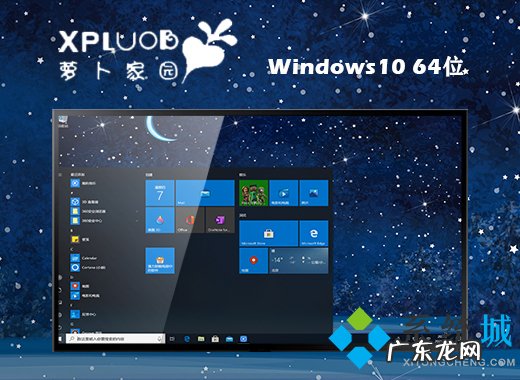This screenshot has height=380, width=520.
Task: Open user account icon in Start rail
Action: coord(60,277)
